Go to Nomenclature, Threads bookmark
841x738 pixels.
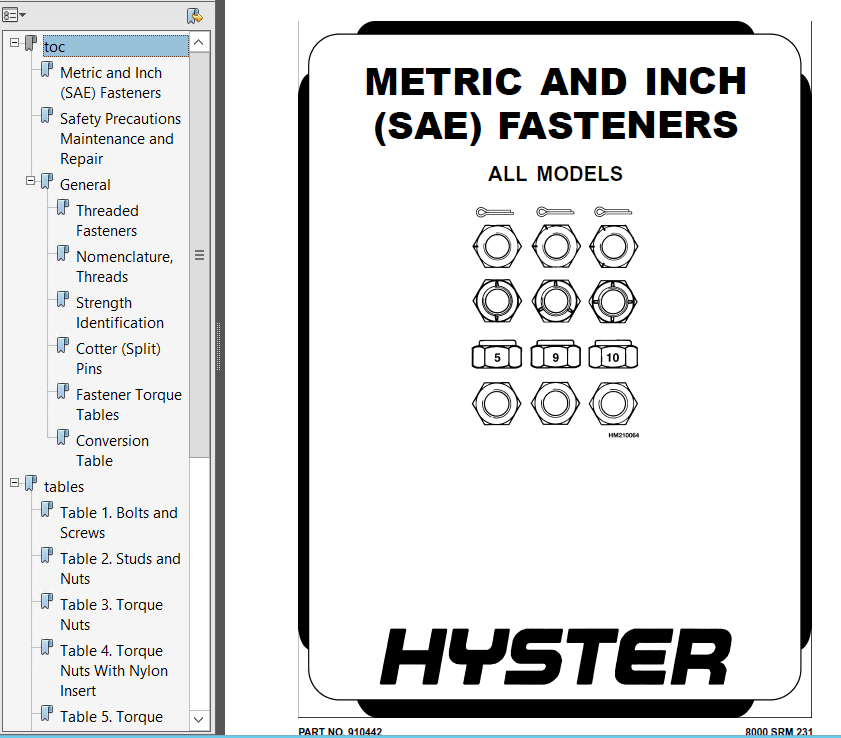(124, 267)
